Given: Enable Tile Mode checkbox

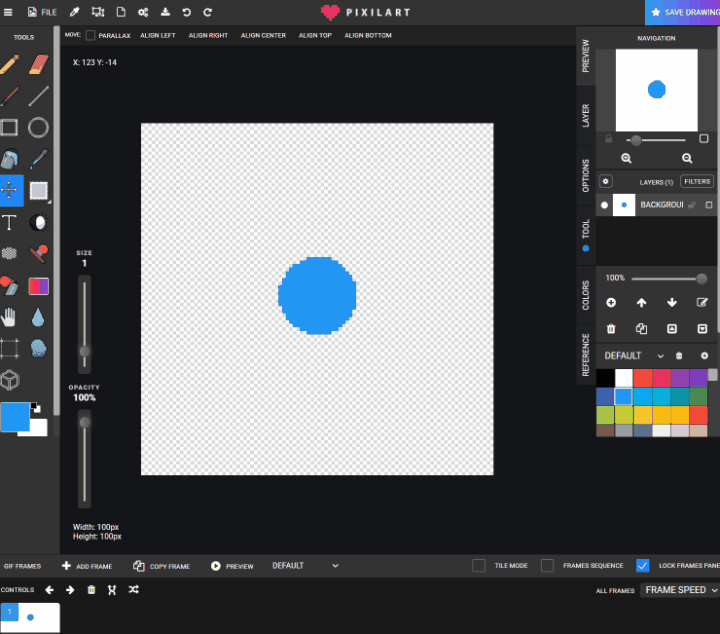Looking at the screenshot, I should pos(478,566).
